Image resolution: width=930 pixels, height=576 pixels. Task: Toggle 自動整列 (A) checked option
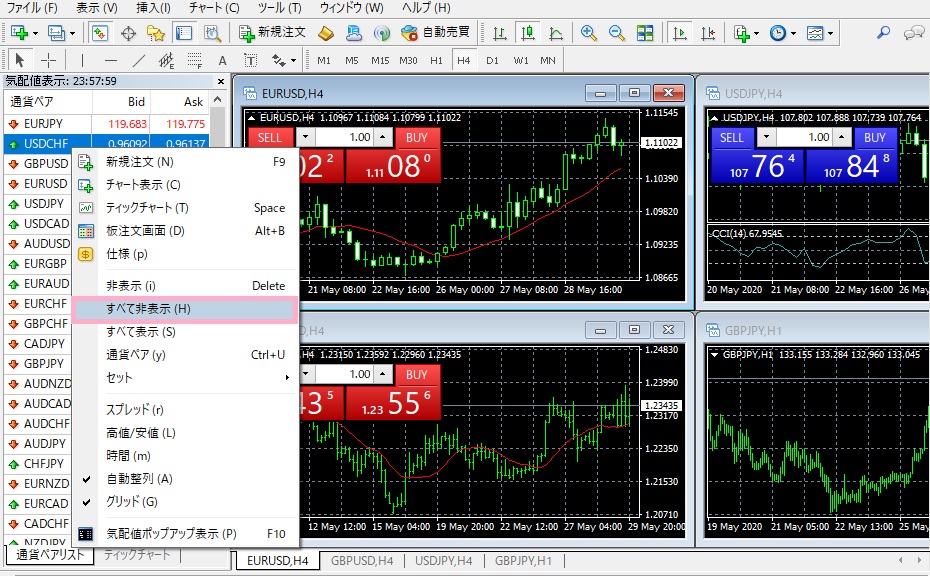click(184, 479)
